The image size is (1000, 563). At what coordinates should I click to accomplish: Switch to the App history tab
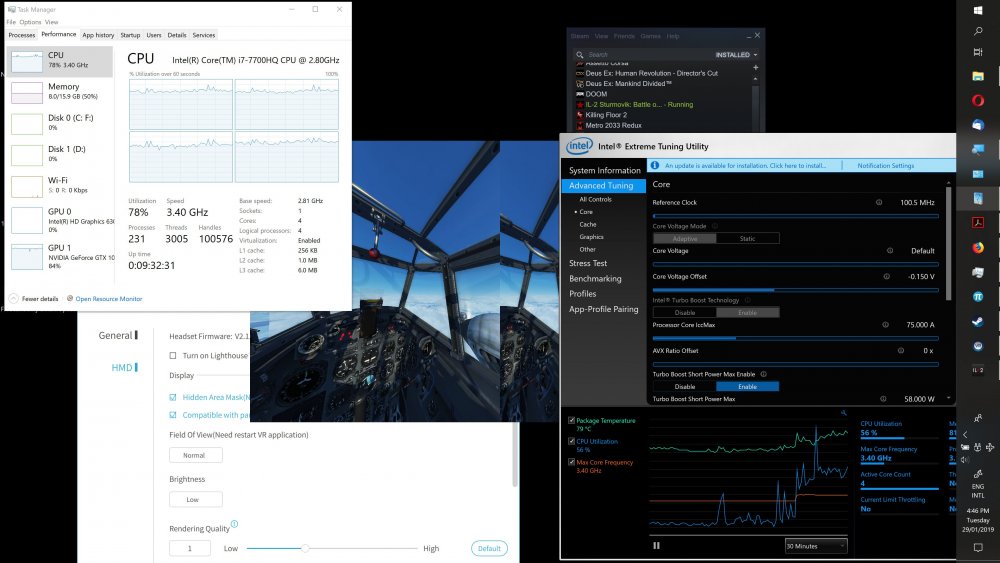point(98,35)
